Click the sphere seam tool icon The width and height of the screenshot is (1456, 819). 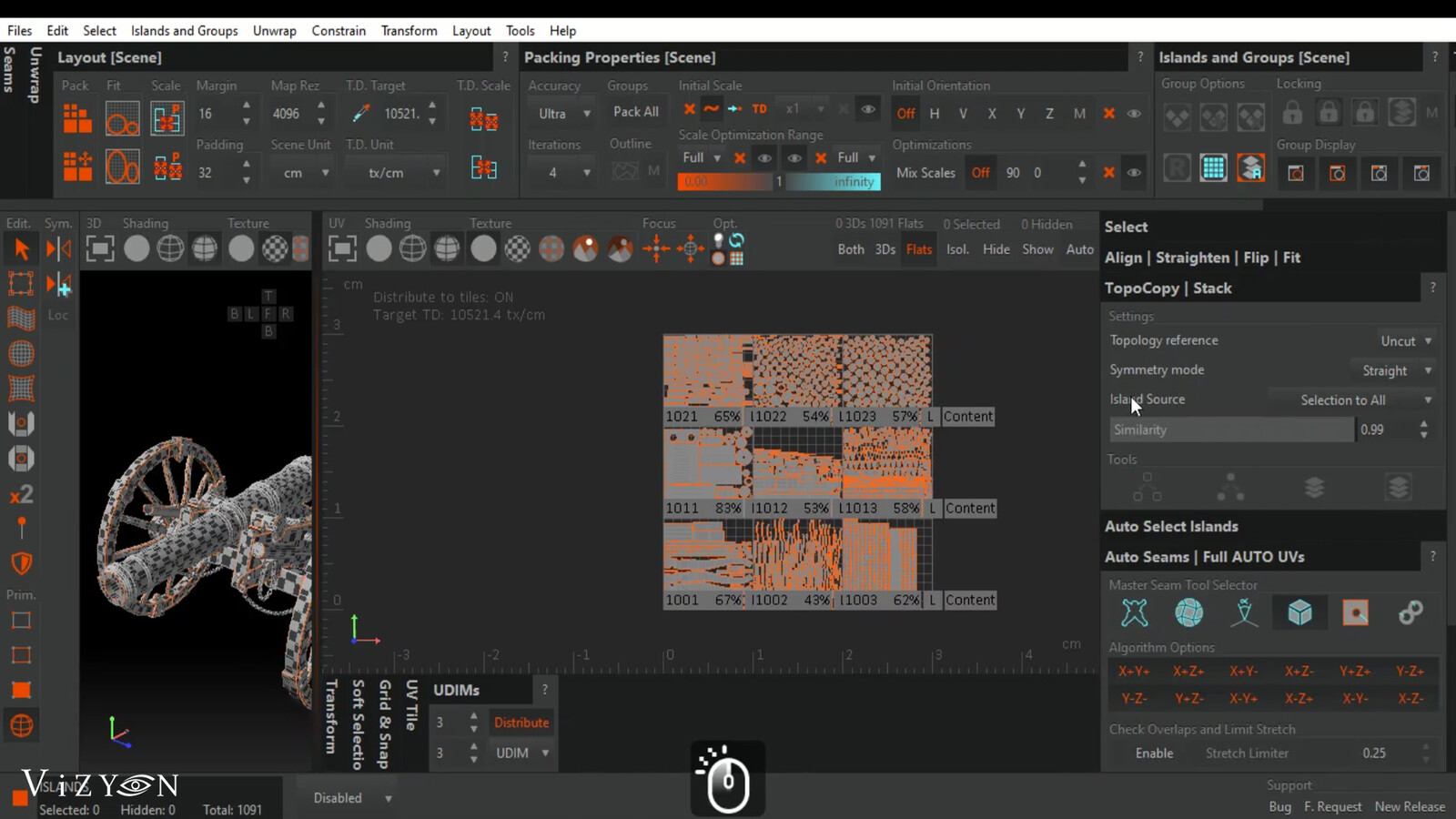[x=1188, y=612]
